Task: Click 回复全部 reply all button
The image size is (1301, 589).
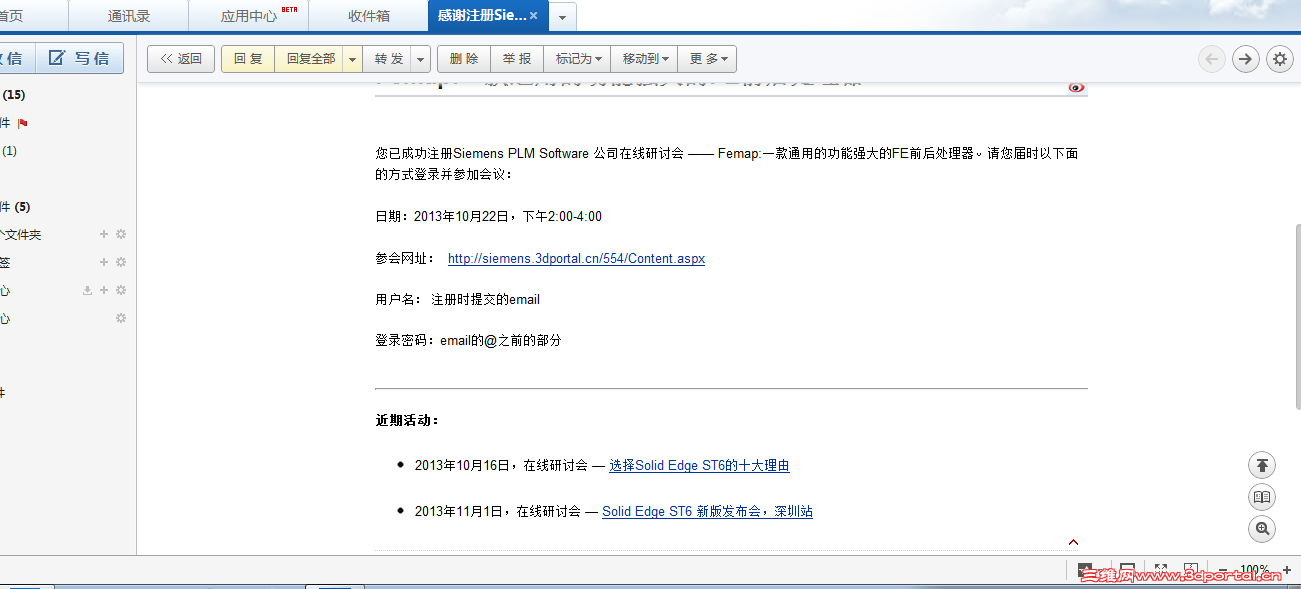Action: coord(310,59)
